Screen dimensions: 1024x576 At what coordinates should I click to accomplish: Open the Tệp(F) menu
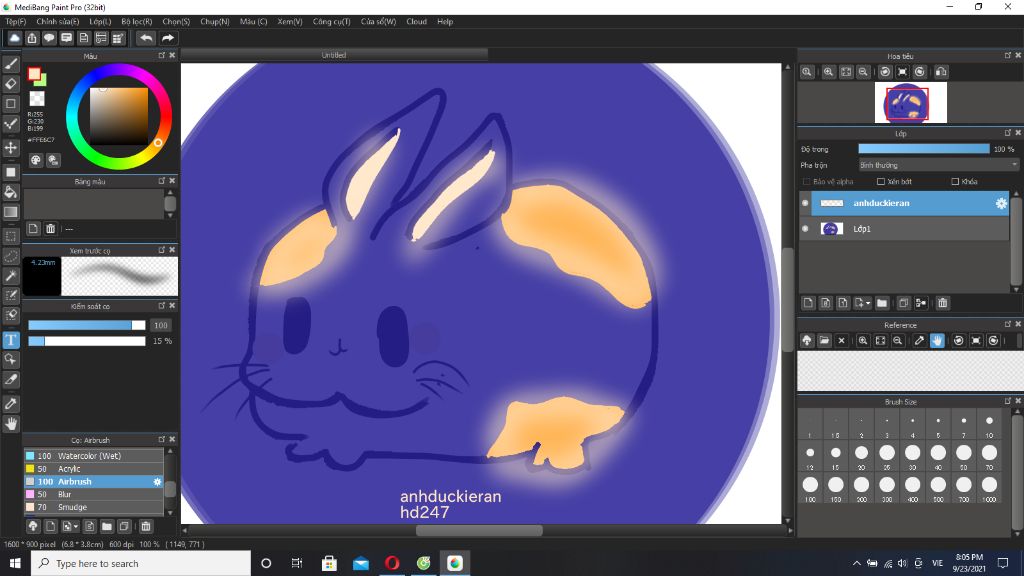pyautogui.click(x=16, y=22)
